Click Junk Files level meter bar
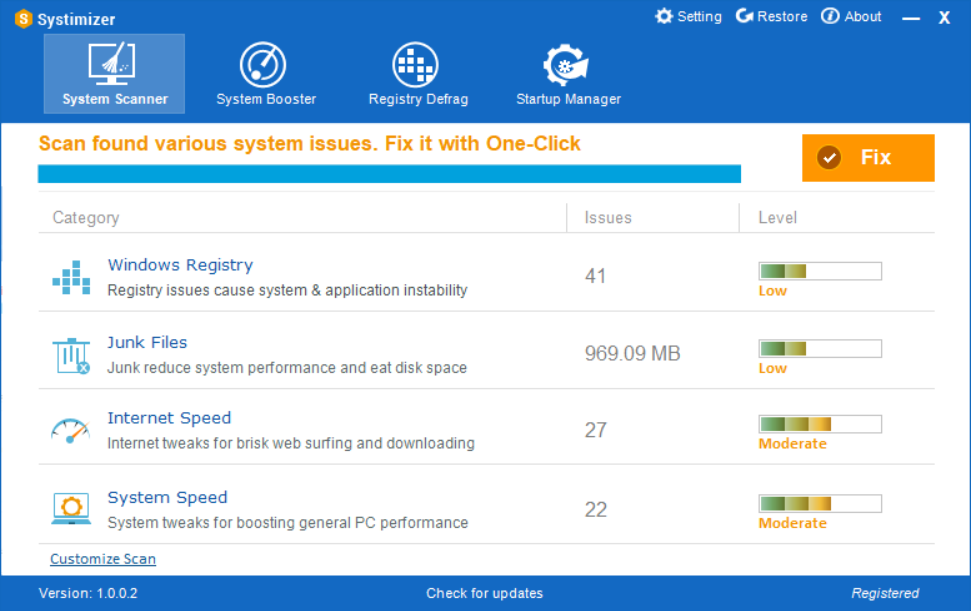971x611 pixels. [x=820, y=349]
